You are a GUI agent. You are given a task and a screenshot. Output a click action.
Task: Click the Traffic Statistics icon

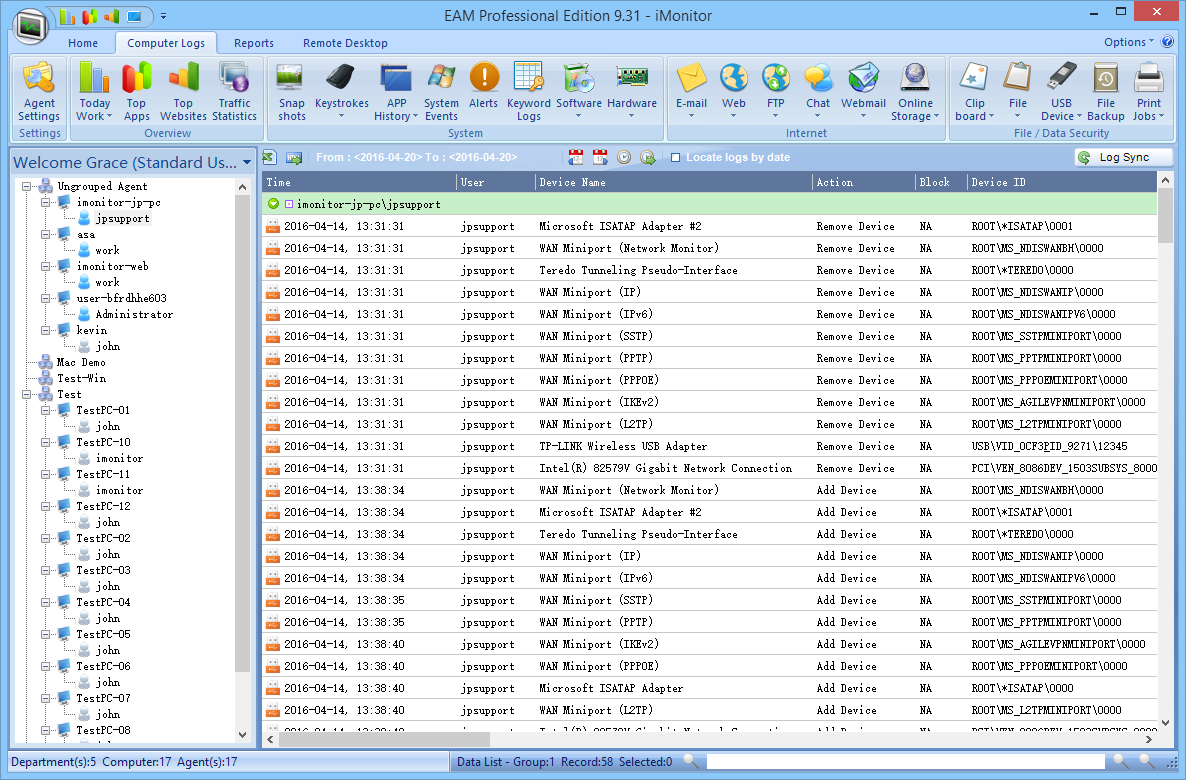tap(234, 91)
